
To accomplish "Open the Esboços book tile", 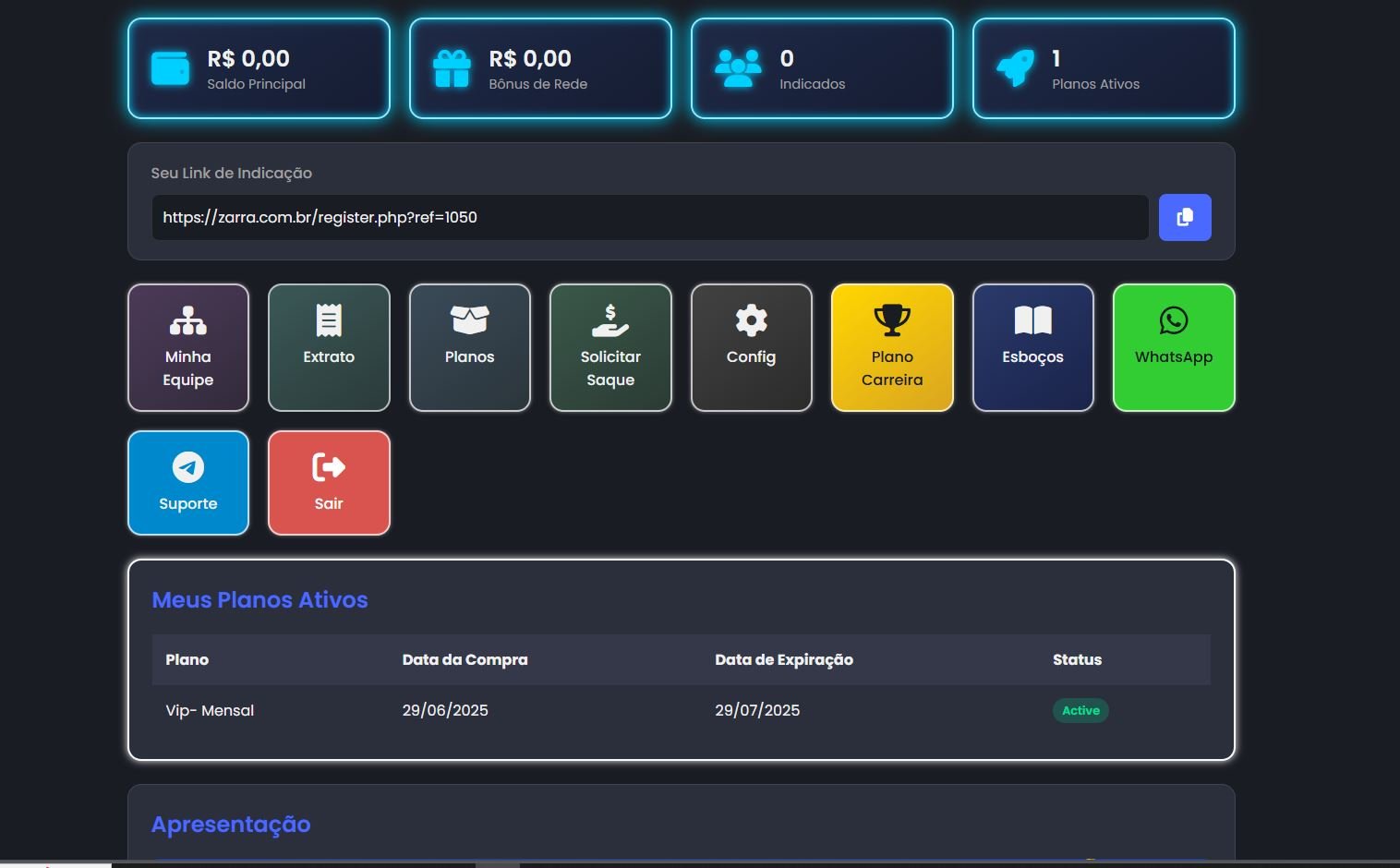I will (1032, 347).
